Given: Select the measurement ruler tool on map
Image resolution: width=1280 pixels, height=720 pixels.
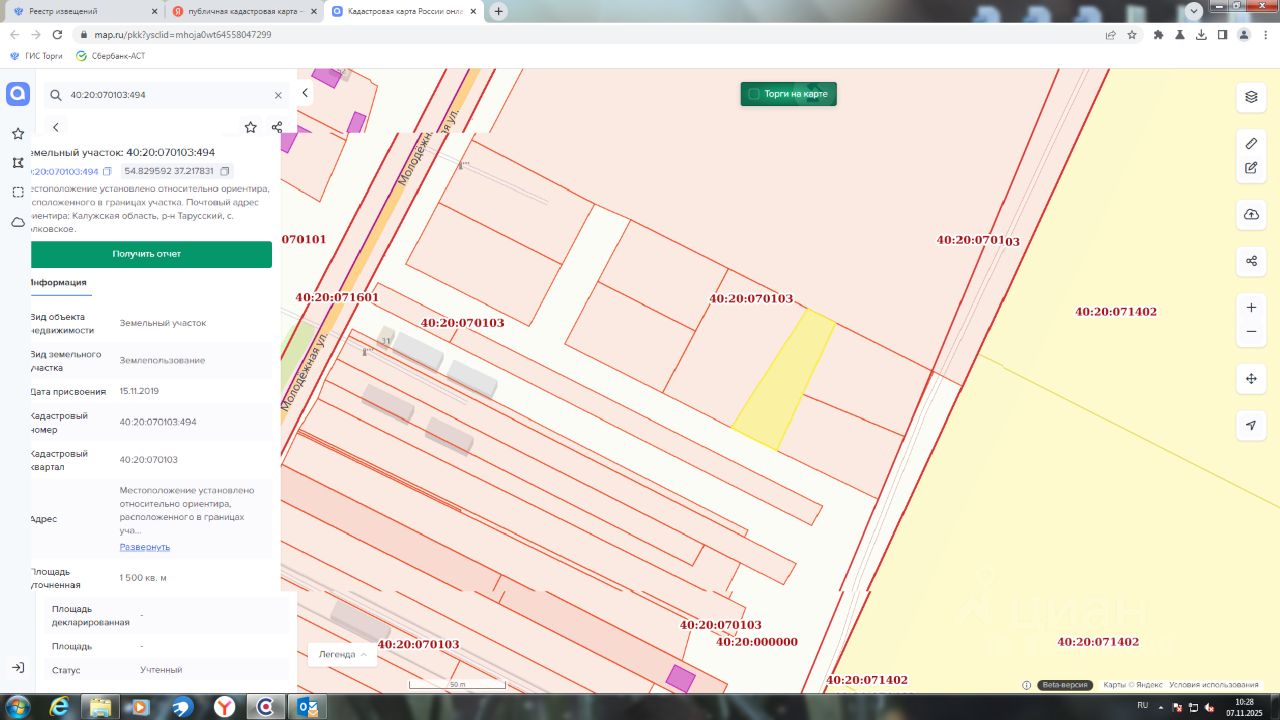Looking at the screenshot, I should 1251,143.
